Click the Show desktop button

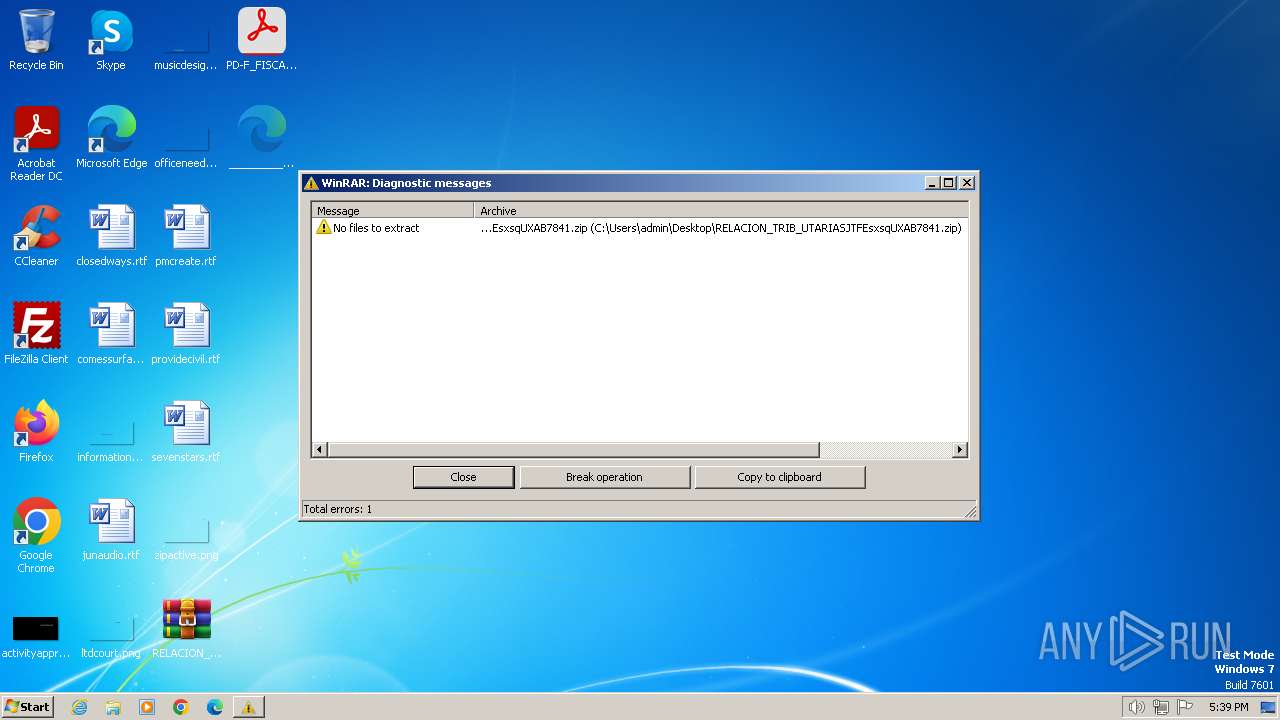coord(1269,707)
